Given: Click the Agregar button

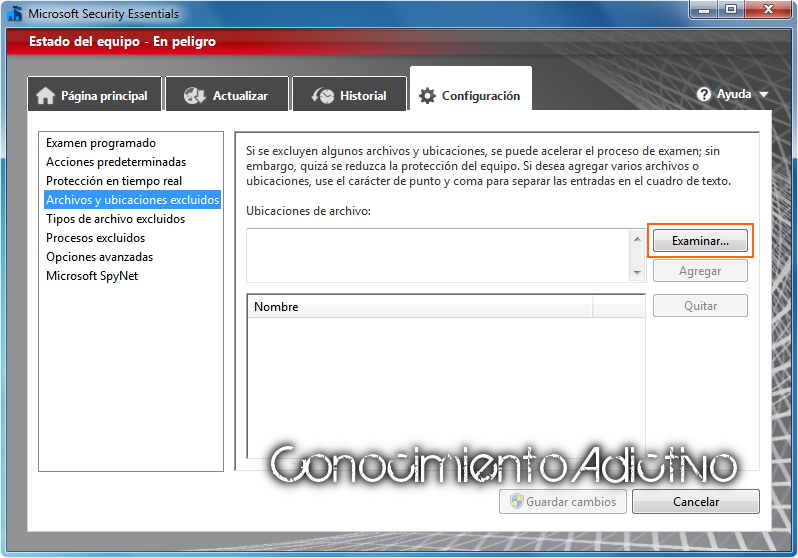Looking at the screenshot, I should click(700, 271).
